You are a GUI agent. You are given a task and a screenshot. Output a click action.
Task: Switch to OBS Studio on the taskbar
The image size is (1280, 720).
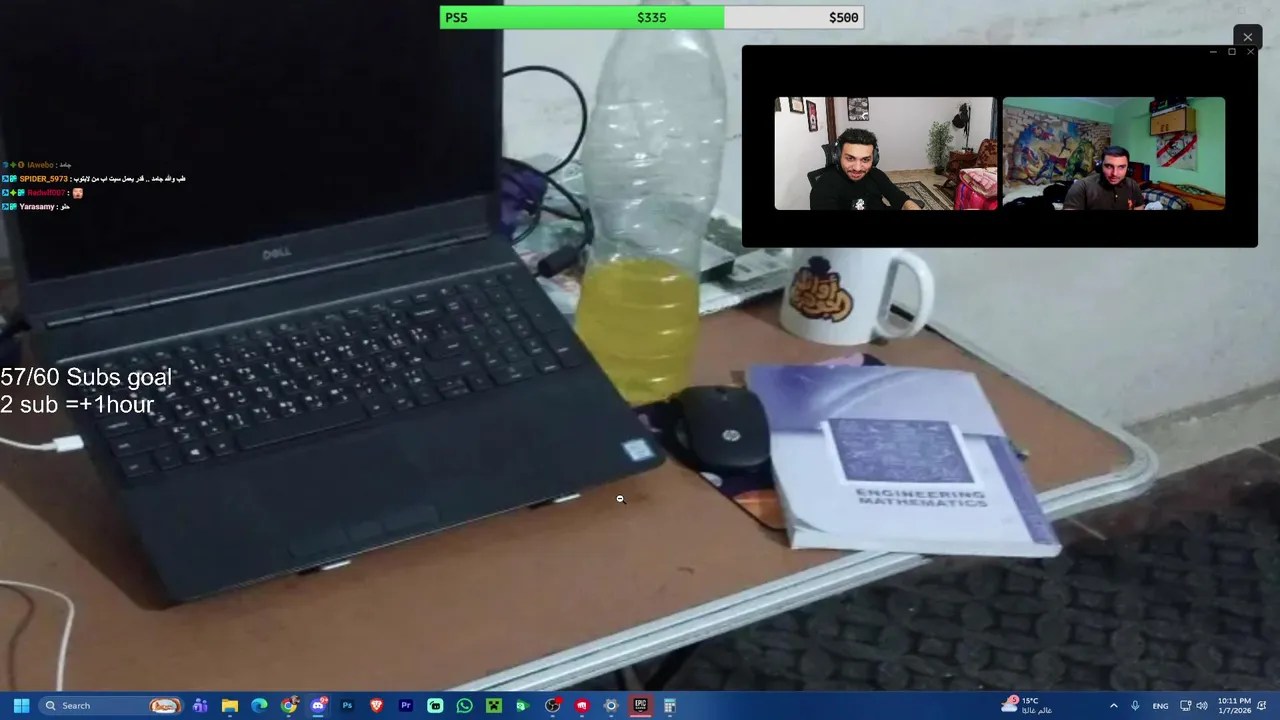(x=552, y=705)
